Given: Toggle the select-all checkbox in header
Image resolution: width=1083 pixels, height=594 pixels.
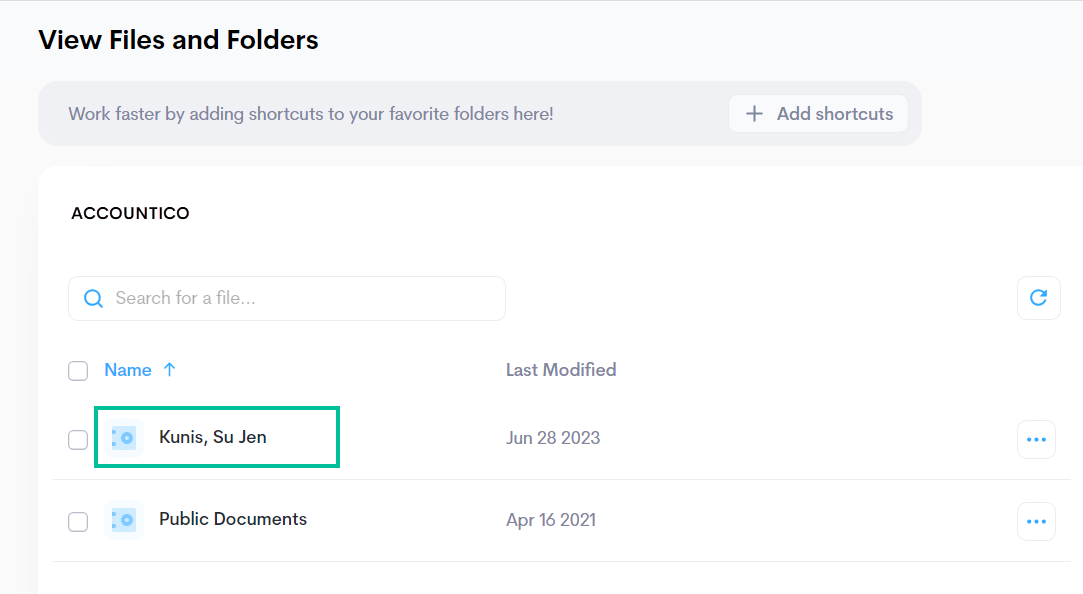Looking at the screenshot, I should [x=78, y=371].
